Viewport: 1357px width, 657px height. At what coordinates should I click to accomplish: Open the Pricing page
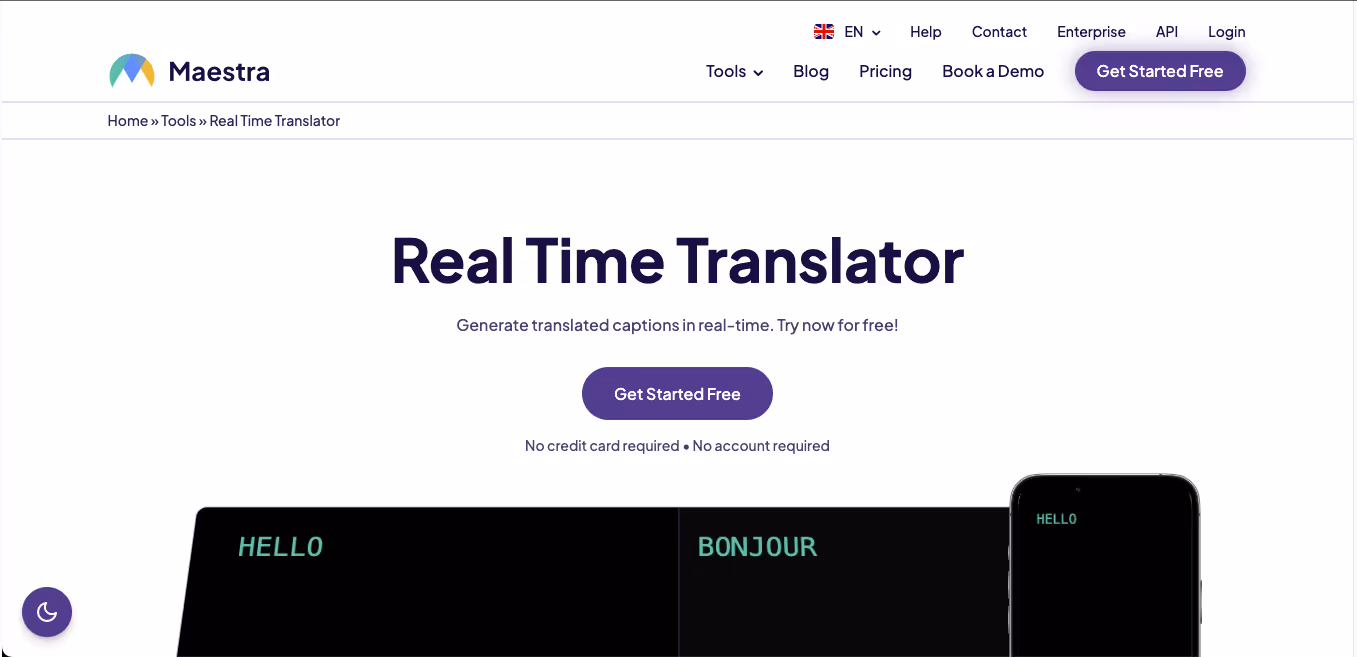(885, 71)
